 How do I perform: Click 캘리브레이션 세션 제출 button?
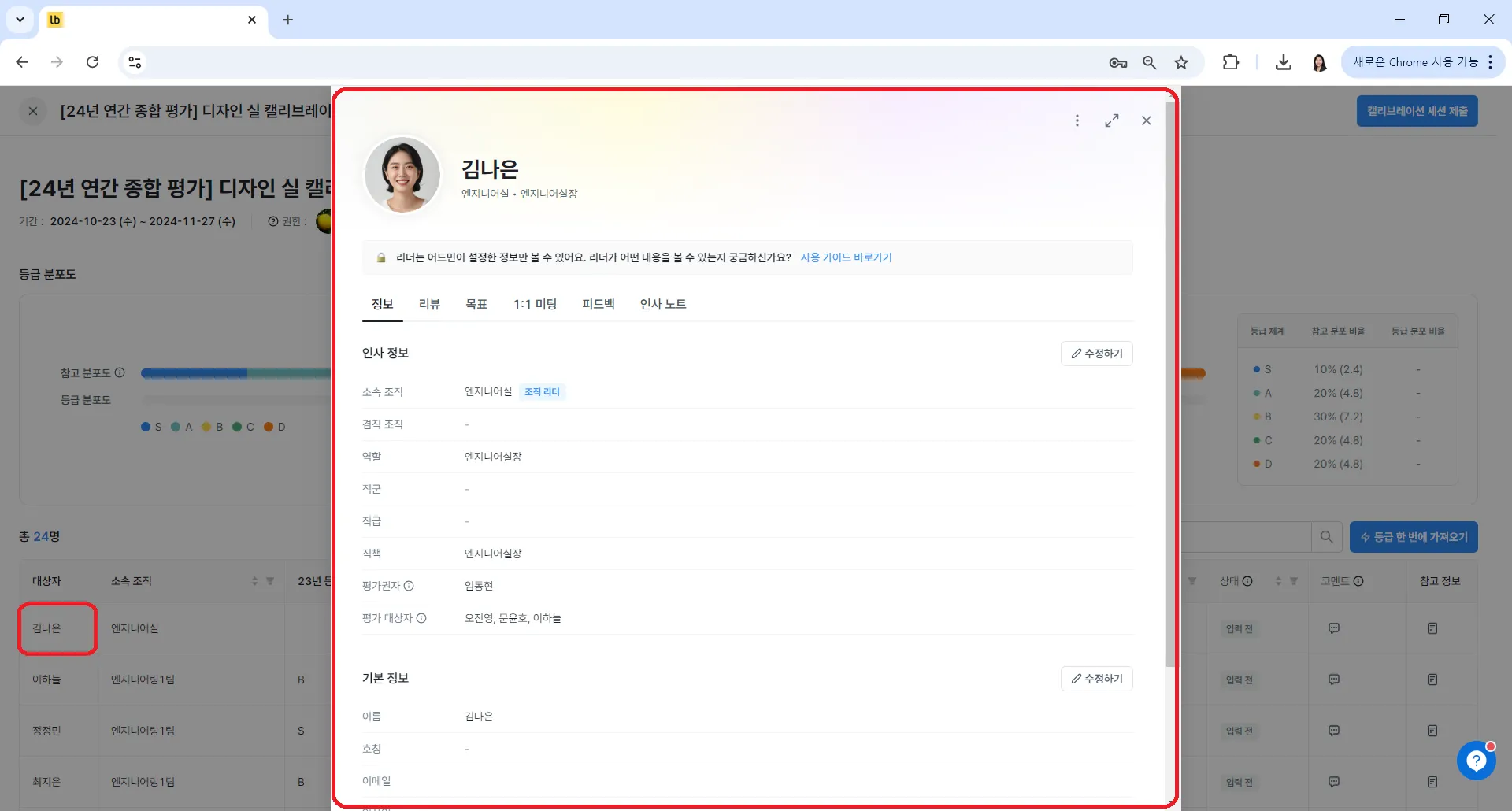pos(1417,111)
